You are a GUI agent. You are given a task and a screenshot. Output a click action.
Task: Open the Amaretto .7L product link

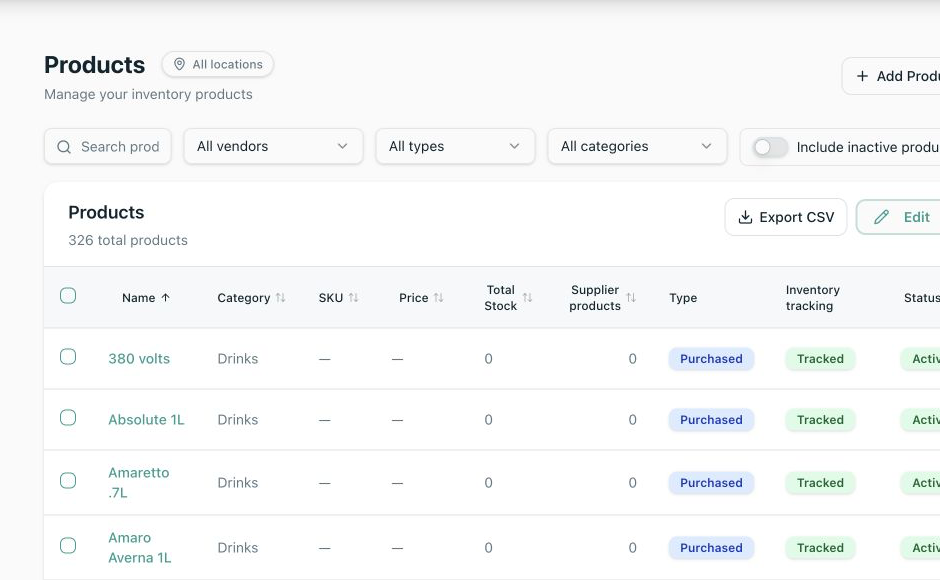point(138,482)
